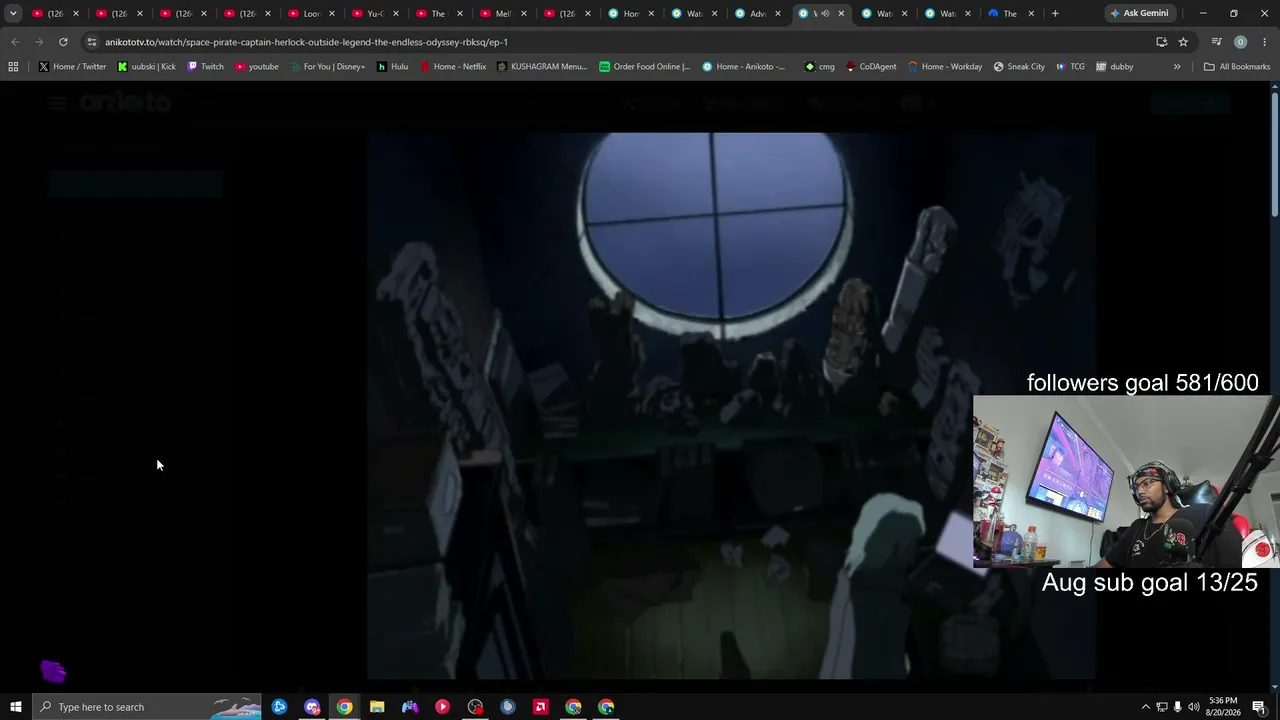Open the install/cast icon in address bar
The image size is (1280, 720).
click(x=1161, y=42)
